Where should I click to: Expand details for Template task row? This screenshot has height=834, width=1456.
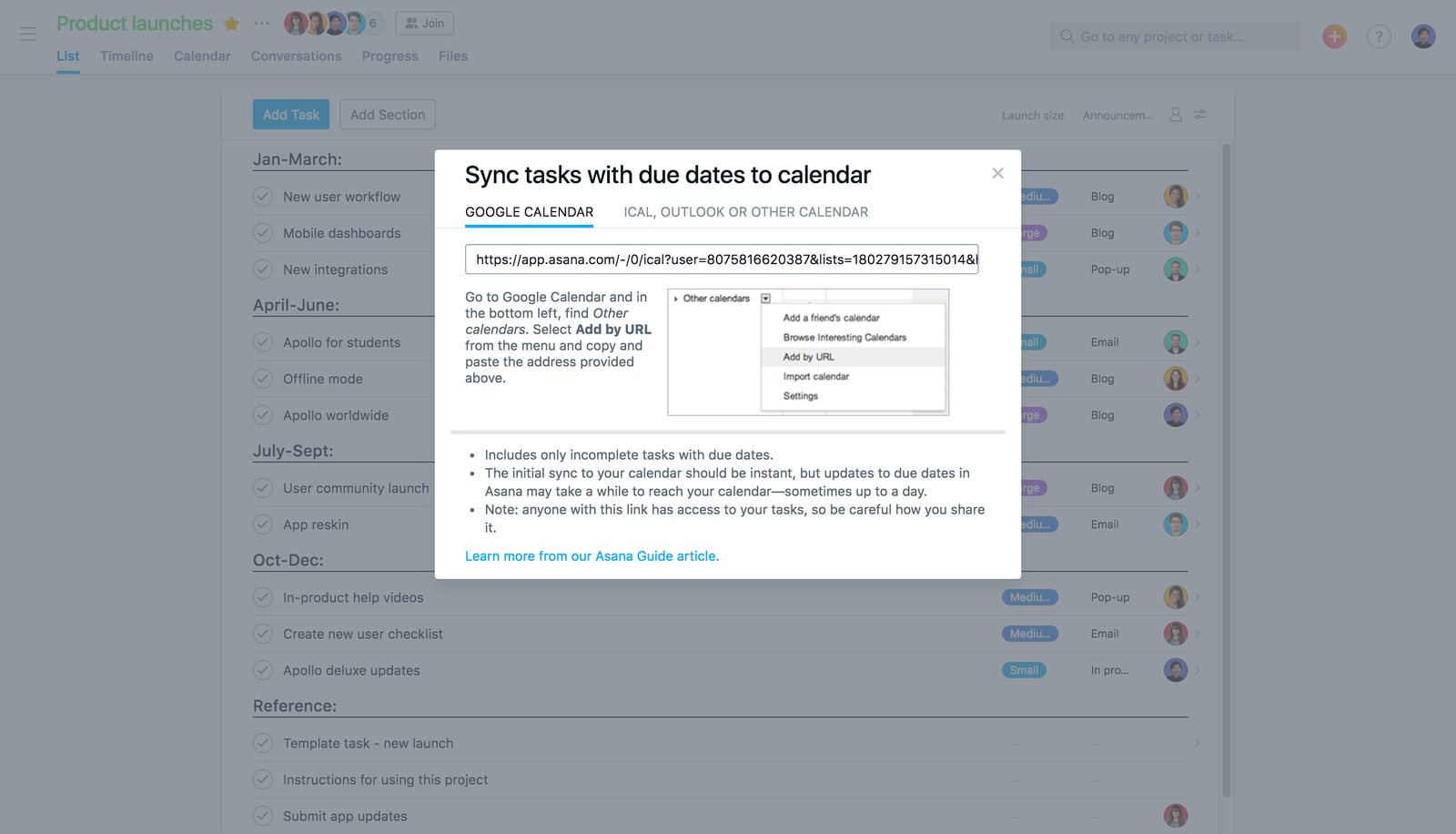[x=1198, y=743]
